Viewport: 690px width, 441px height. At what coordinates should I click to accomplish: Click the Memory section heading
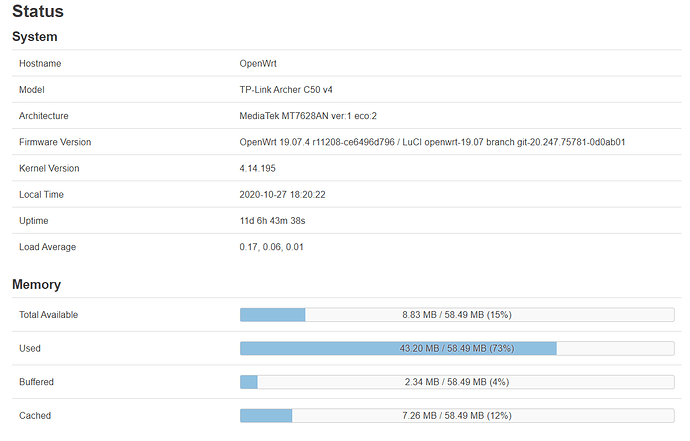[x=37, y=284]
